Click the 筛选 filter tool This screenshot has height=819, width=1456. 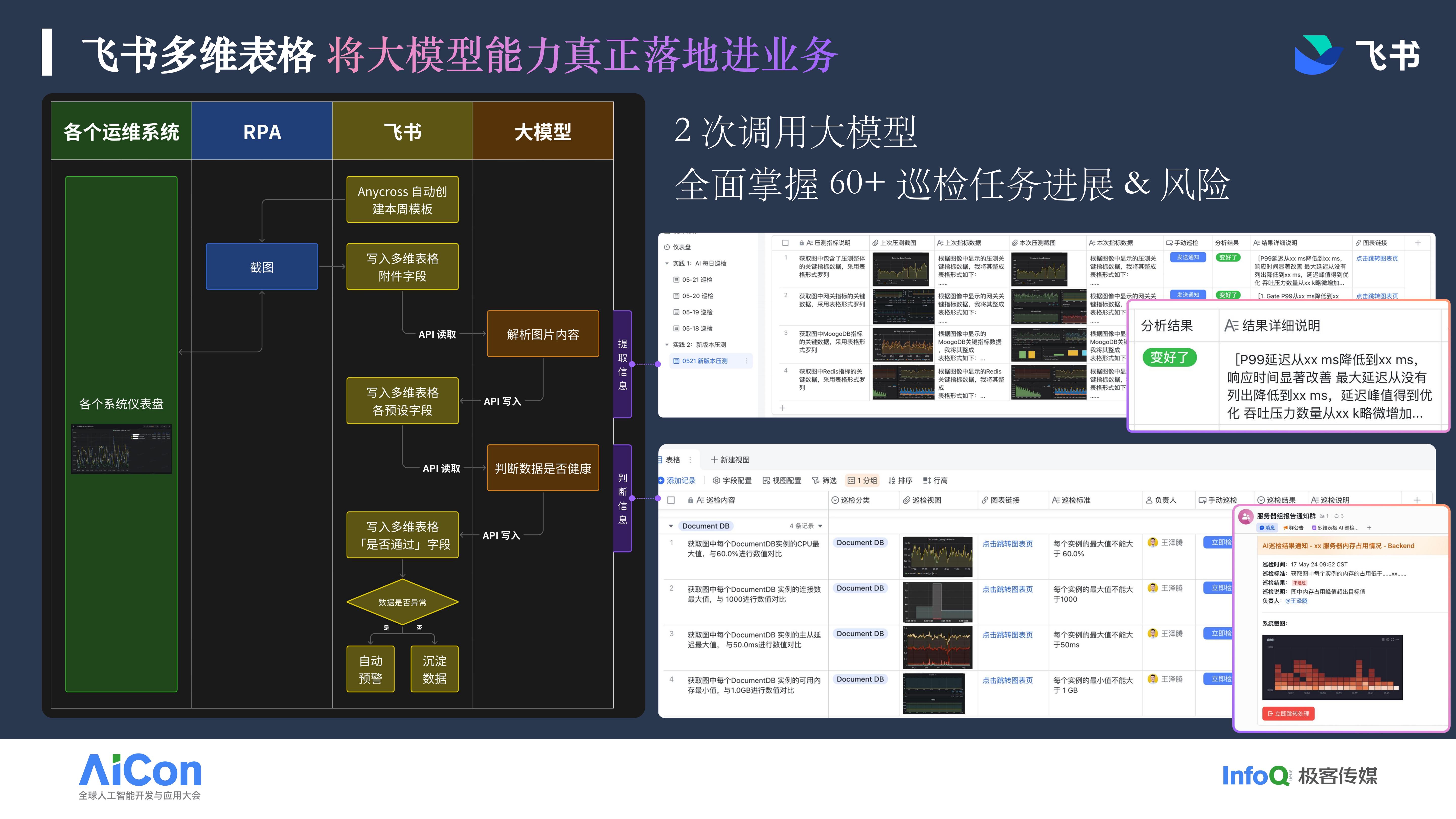point(824,481)
